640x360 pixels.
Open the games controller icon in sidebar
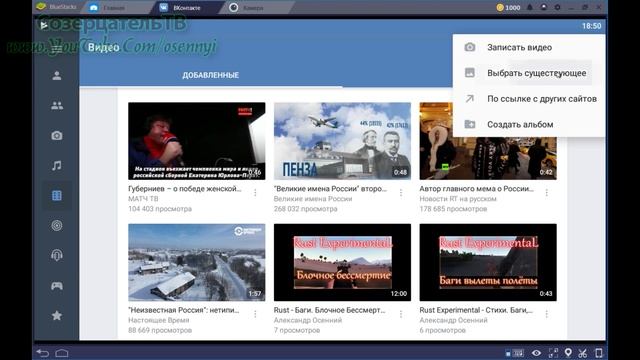[x=57, y=285]
